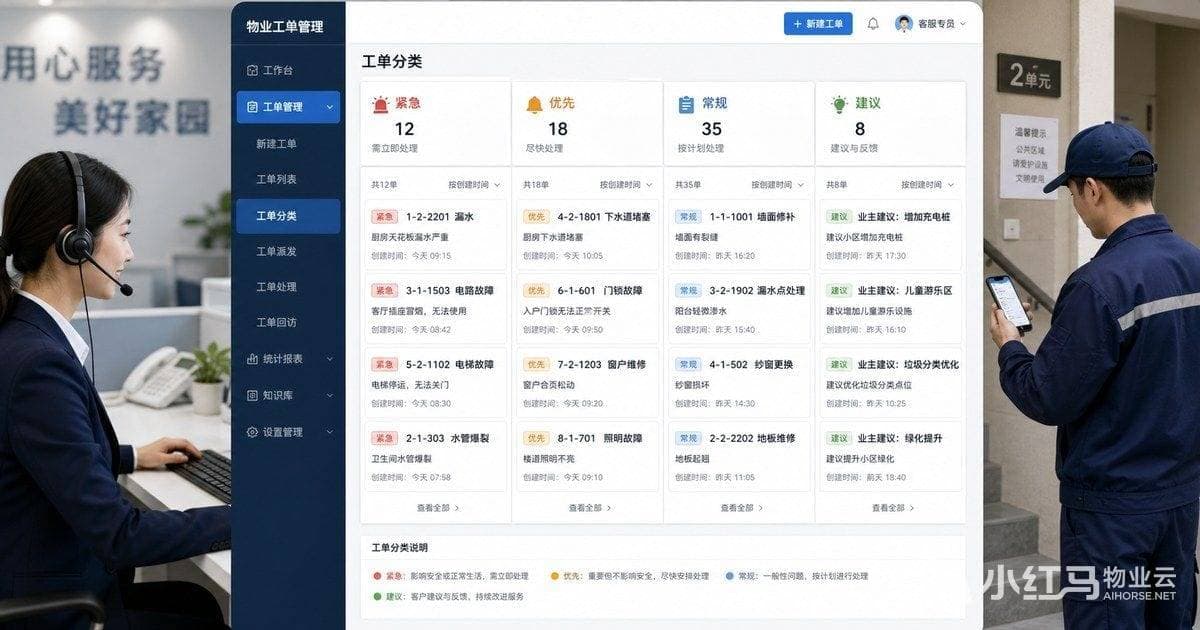The image size is (1200, 630).
Task: Click the 建议 summary count 8
Action: [860, 129]
